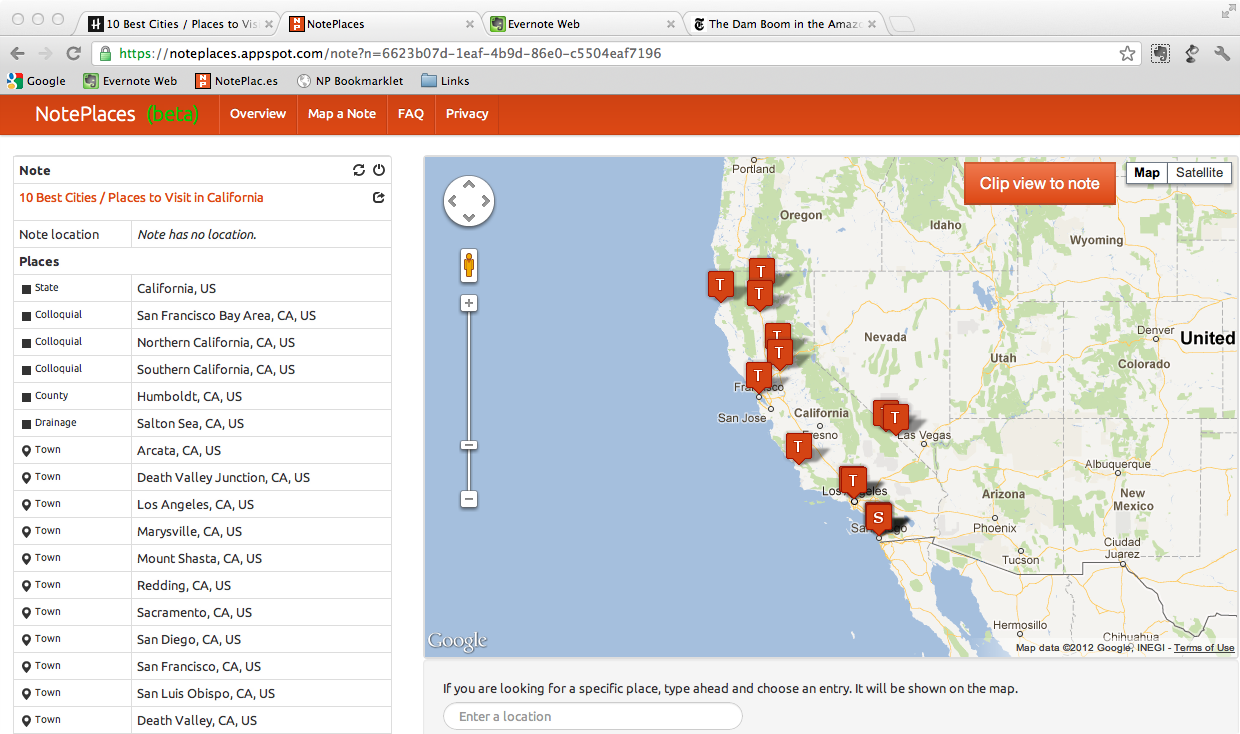Select Death Valley Junction, CA, US
Screen dimensions: 1240x734
pyautogui.click(x=202, y=478)
